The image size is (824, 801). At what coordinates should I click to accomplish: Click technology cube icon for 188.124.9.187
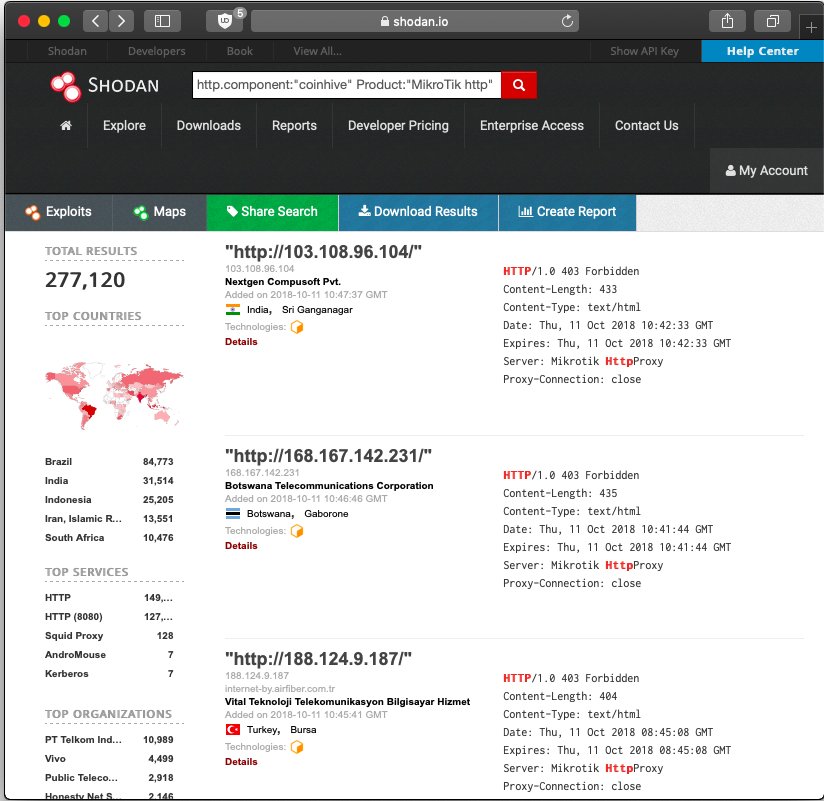297,747
